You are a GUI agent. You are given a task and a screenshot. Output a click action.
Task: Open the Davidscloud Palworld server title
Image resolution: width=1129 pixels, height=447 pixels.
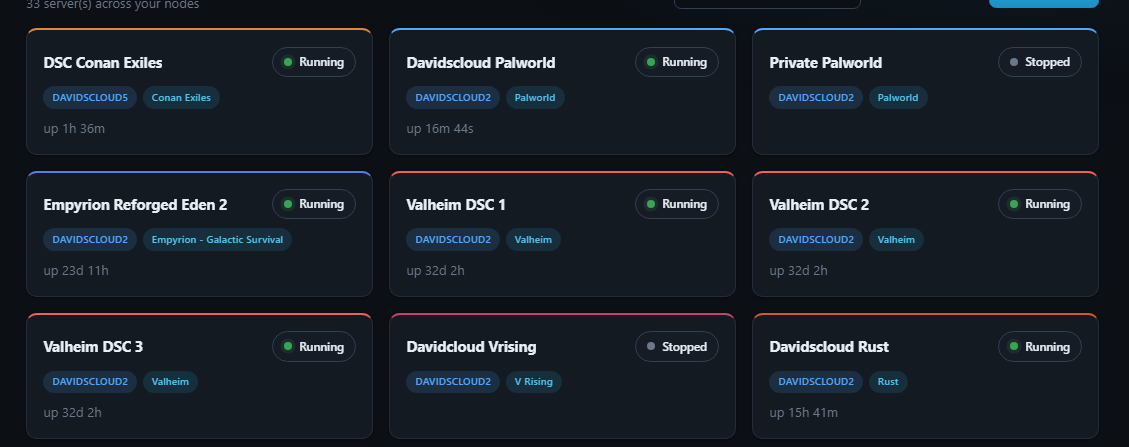click(480, 63)
